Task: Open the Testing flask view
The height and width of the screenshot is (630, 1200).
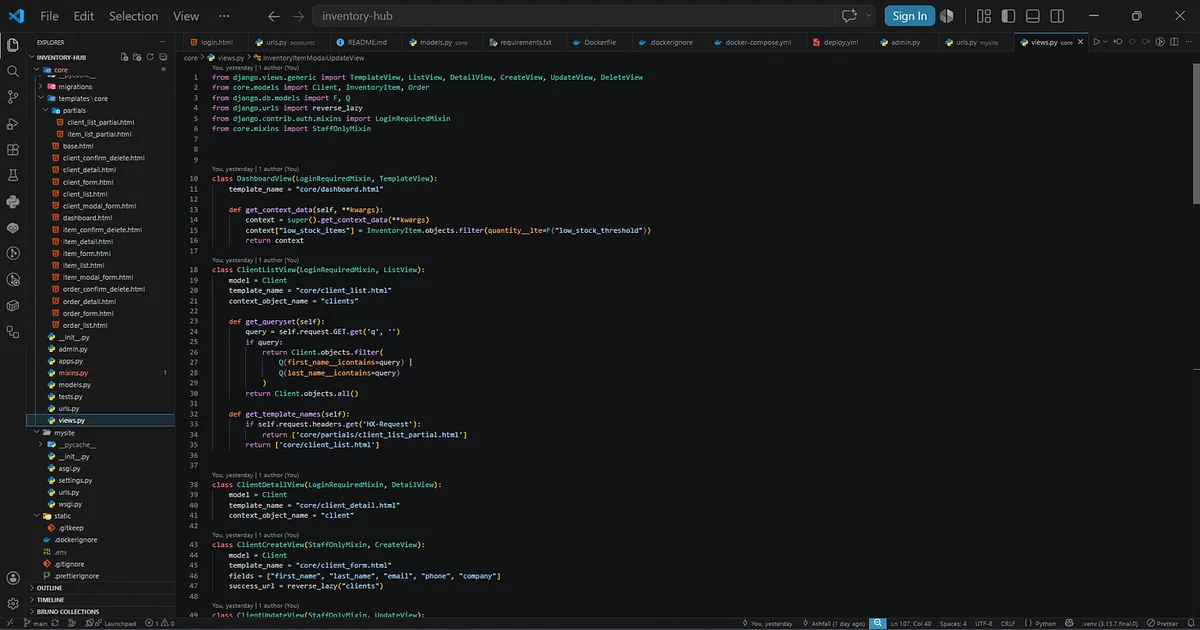Action: coord(13,175)
